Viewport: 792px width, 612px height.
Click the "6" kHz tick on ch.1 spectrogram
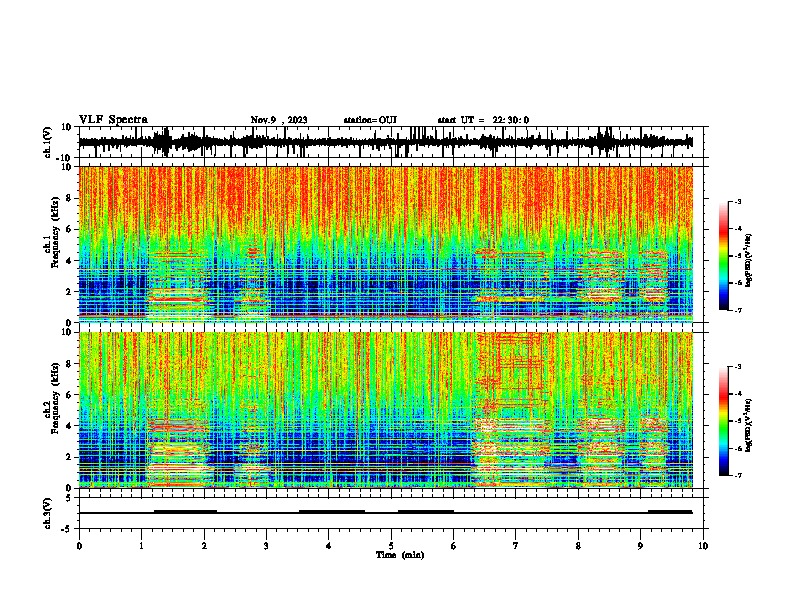(69, 230)
